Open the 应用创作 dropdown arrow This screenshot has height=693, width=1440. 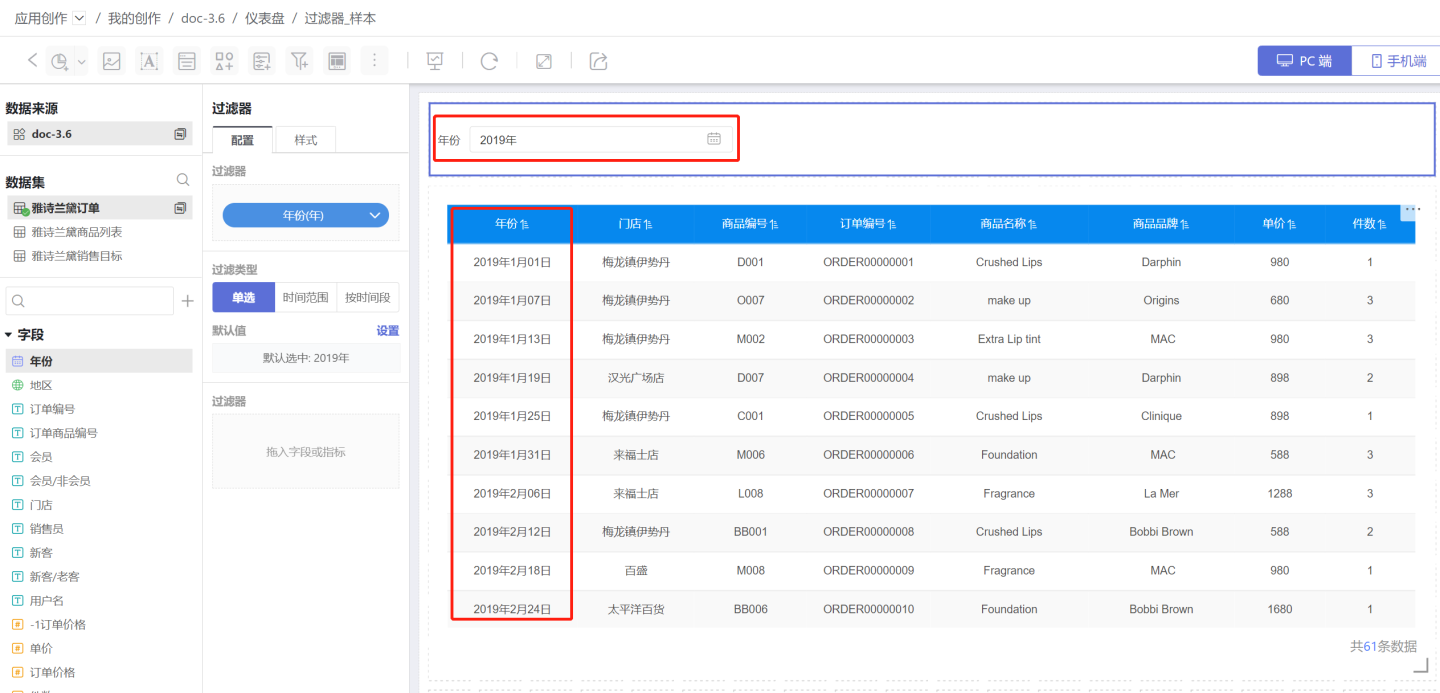tap(80, 18)
